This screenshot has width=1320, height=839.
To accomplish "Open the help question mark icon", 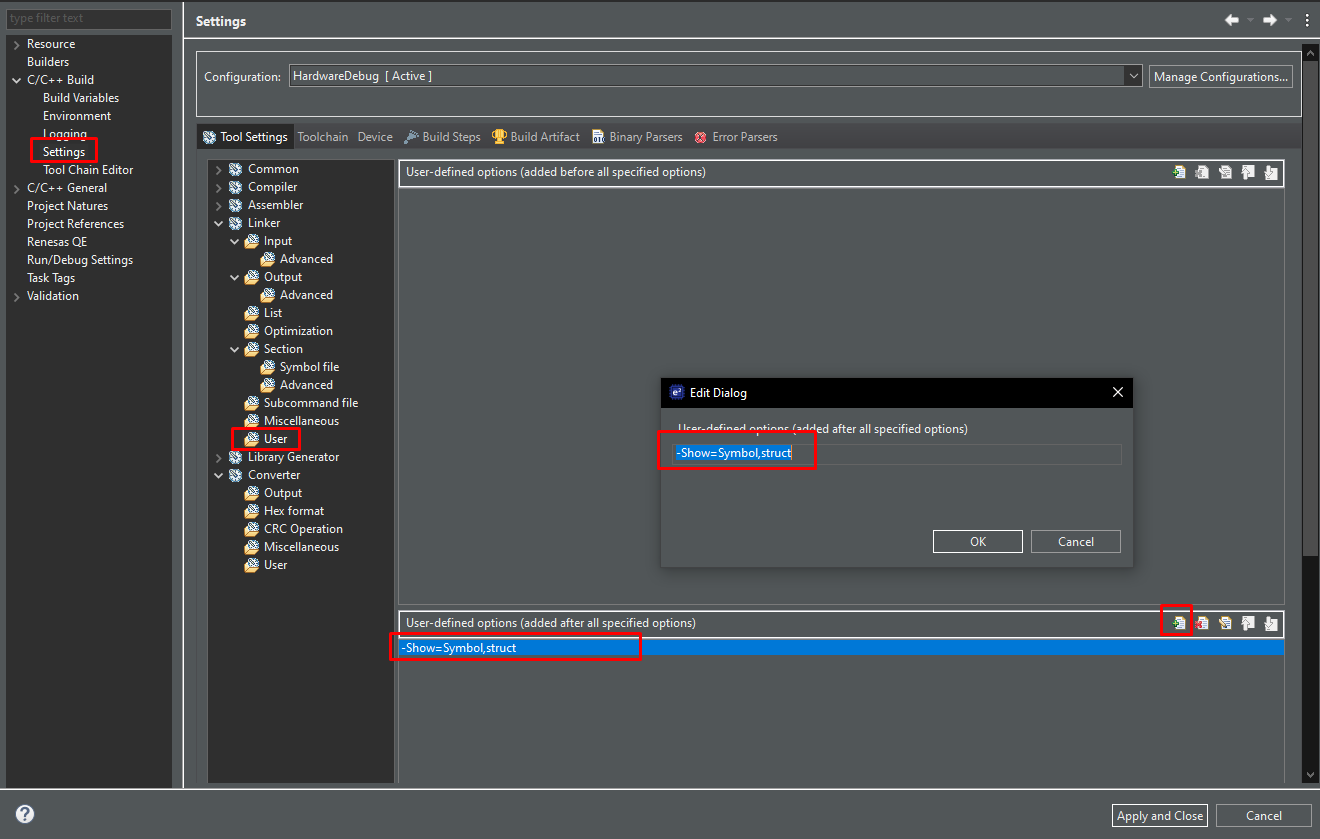I will [25, 814].
